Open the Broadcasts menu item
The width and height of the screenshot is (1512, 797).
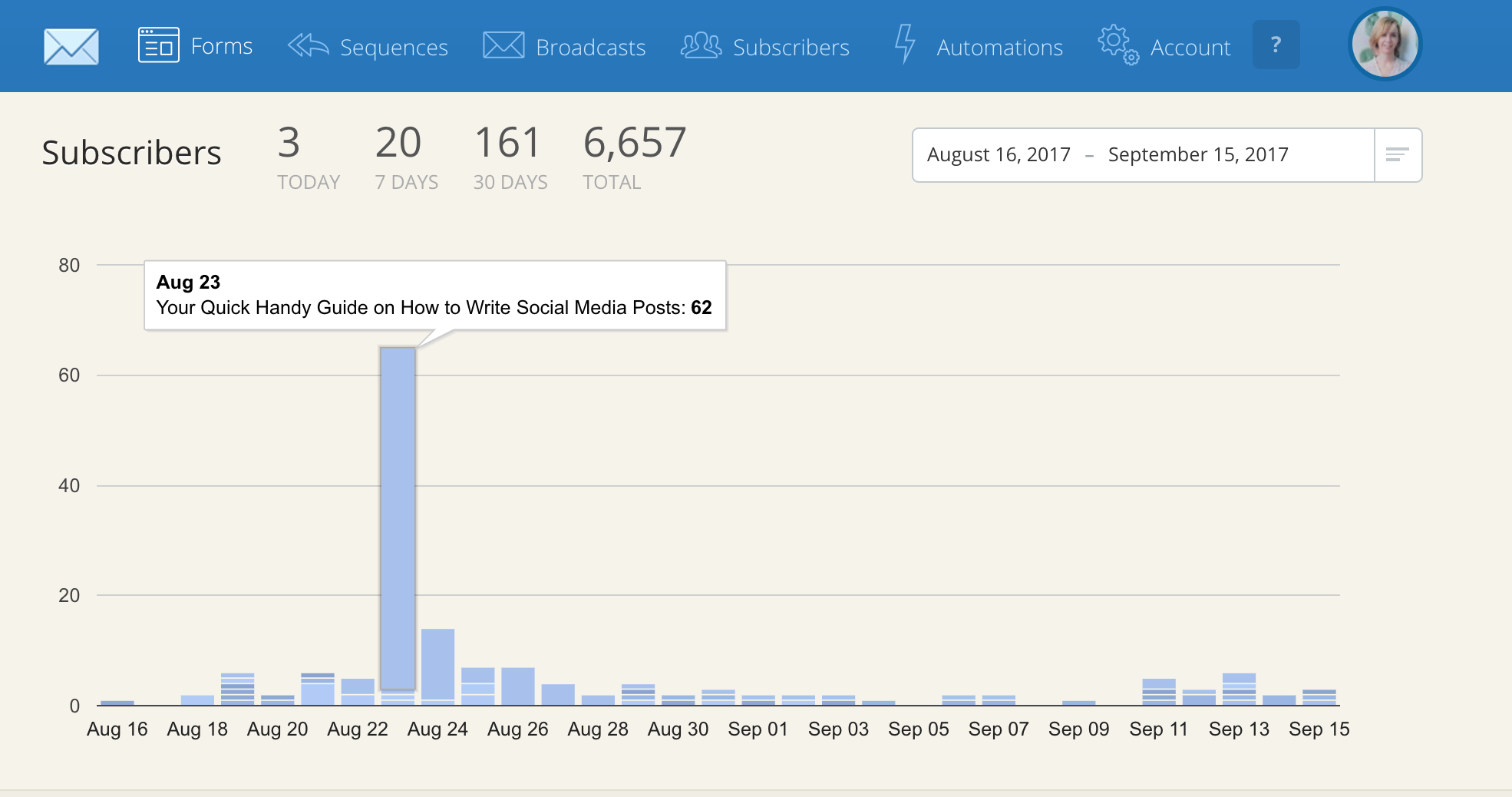pos(590,48)
